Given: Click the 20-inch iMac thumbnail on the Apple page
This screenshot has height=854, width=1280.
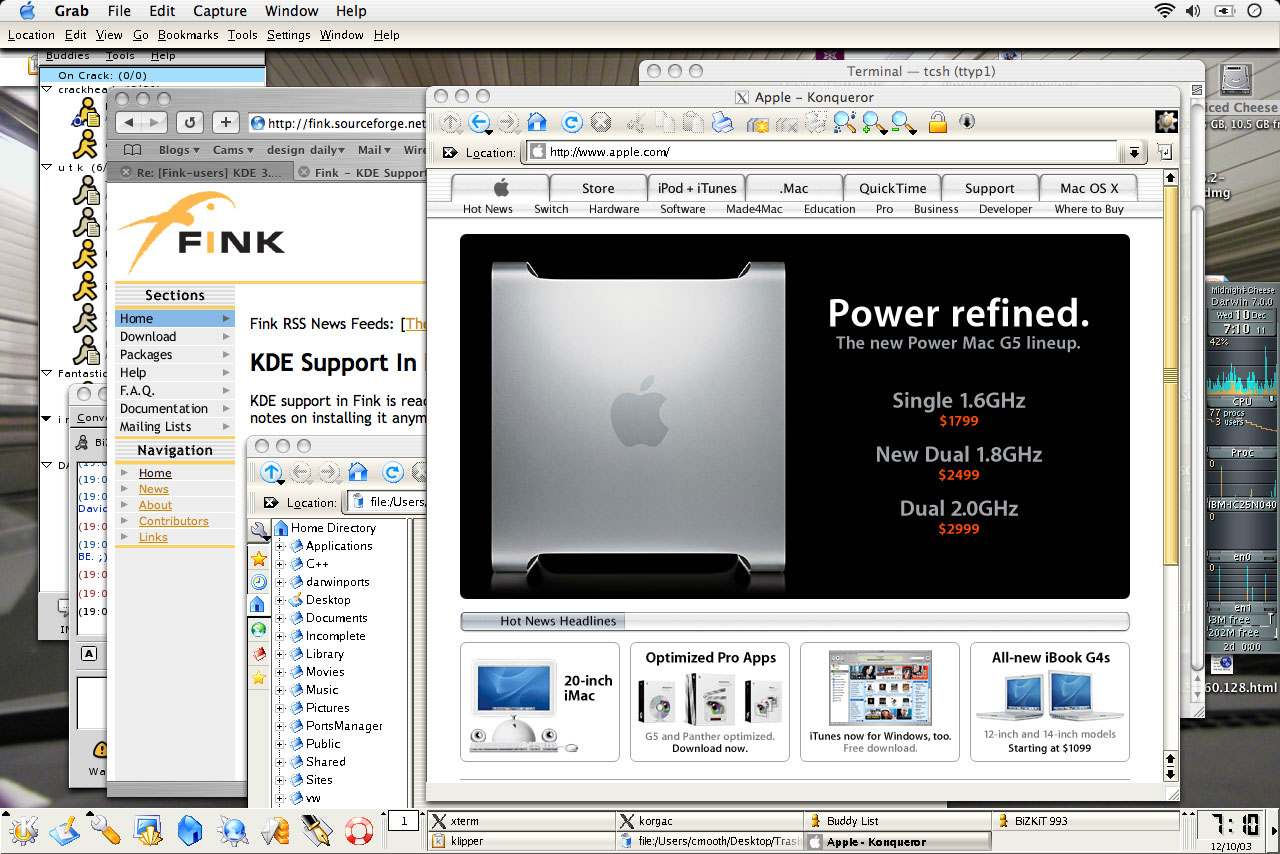Looking at the screenshot, I should click(x=540, y=702).
